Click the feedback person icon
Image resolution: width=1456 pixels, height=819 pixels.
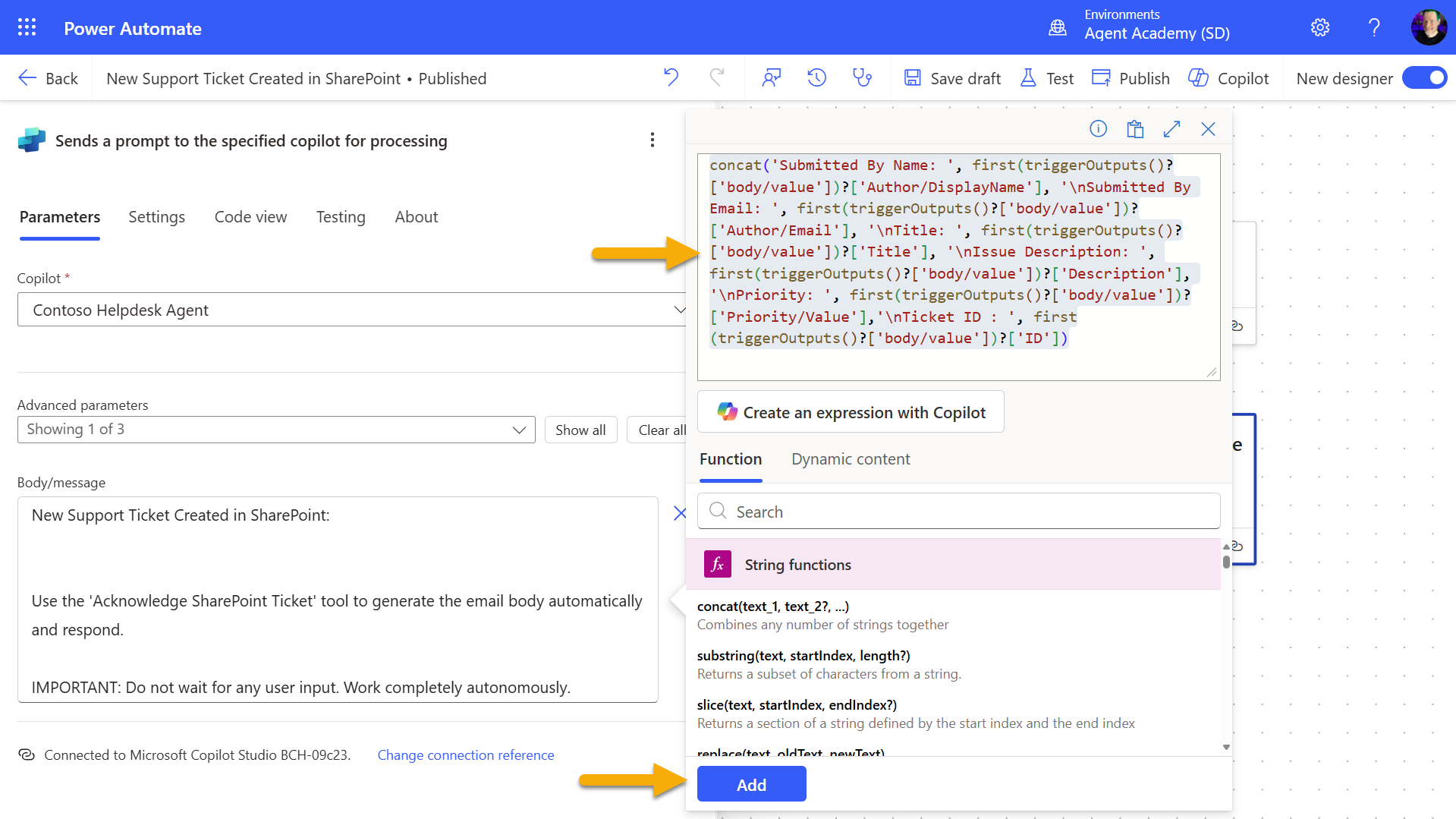pyautogui.click(x=772, y=77)
